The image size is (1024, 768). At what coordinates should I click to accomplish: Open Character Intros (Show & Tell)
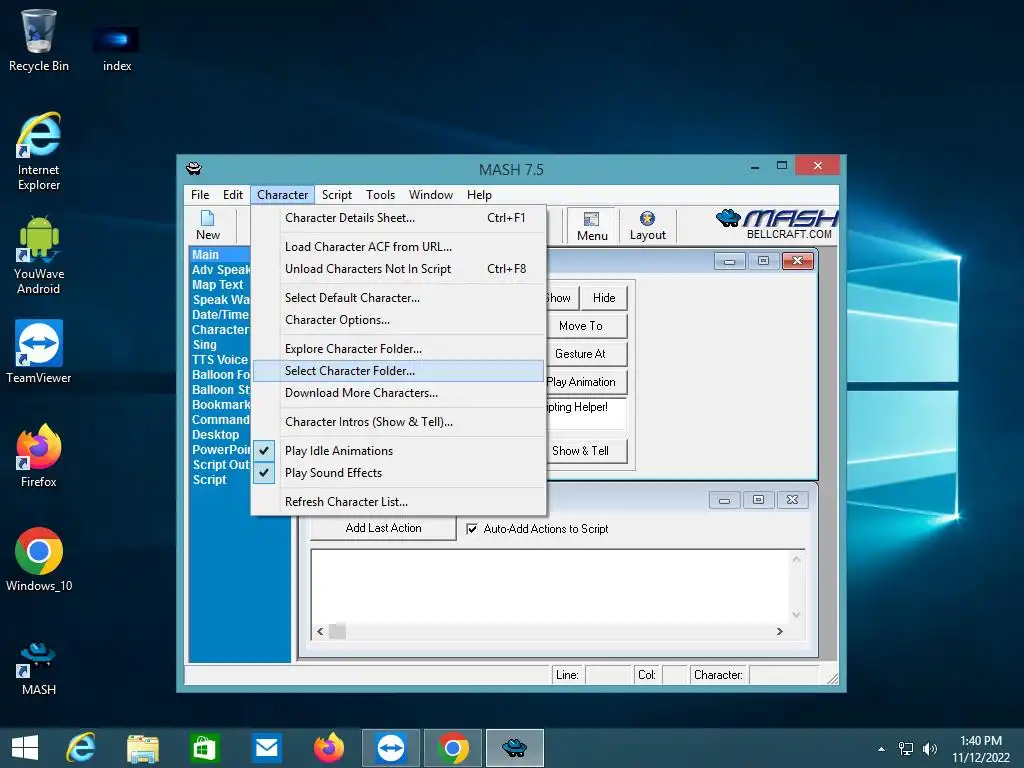click(x=398, y=422)
